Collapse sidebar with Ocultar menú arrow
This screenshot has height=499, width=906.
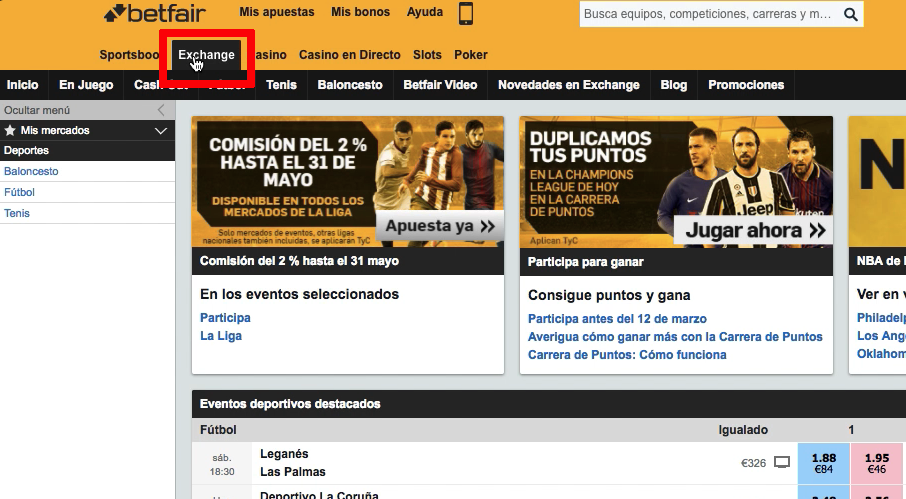[161, 110]
